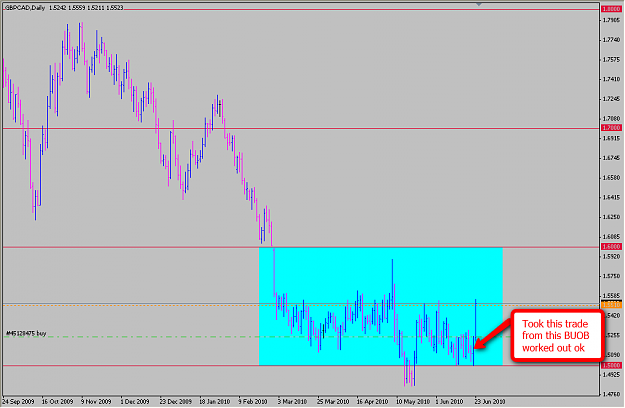The width and height of the screenshot is (625, 408).
Task: Click the chart shift triangle marker at top
Action: (x=479, y=4)
